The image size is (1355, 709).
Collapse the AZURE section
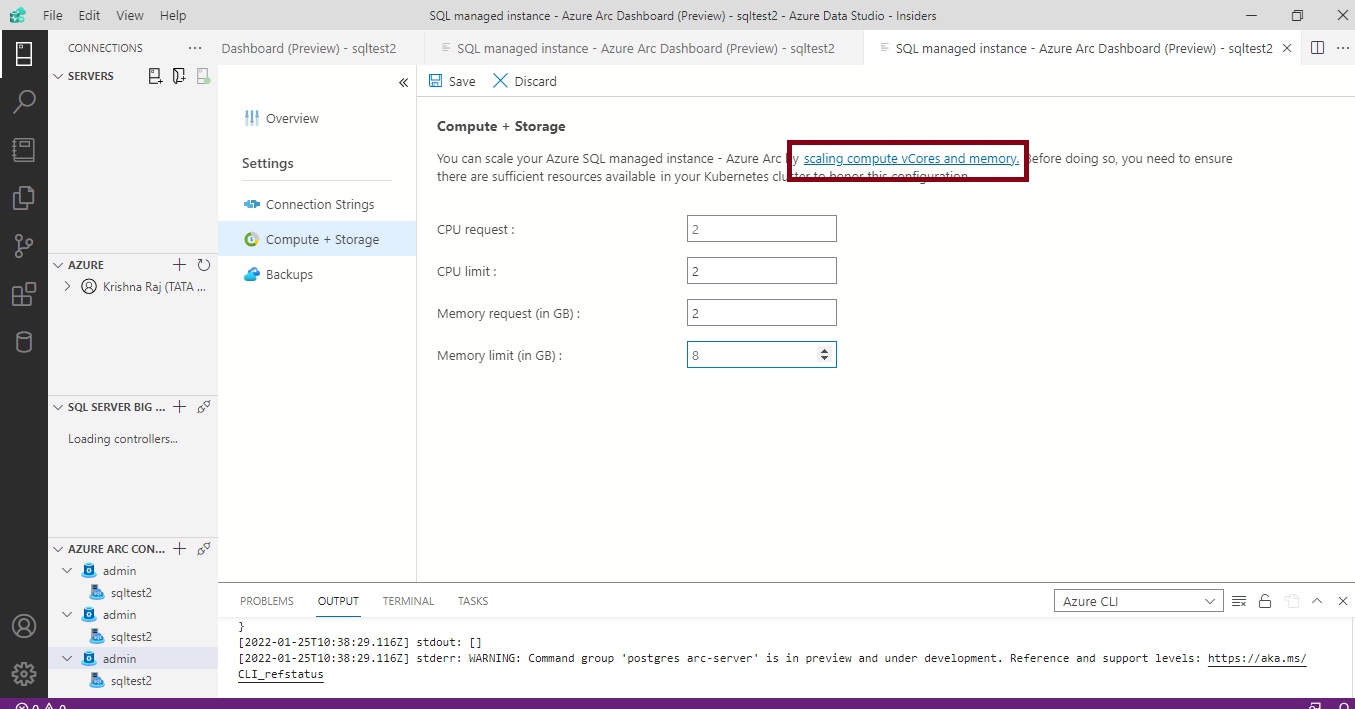pos(57,264)
